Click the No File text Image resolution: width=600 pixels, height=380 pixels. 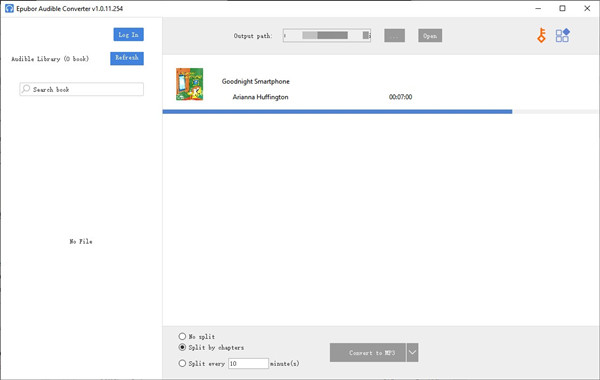(x=81, y=241)
